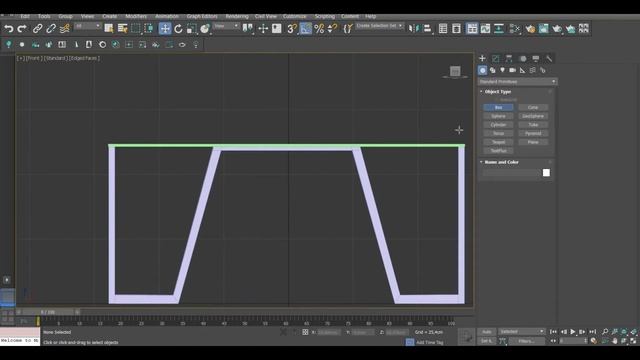
Task: Activate the Select and Move tool
Action: click(165, 29)
